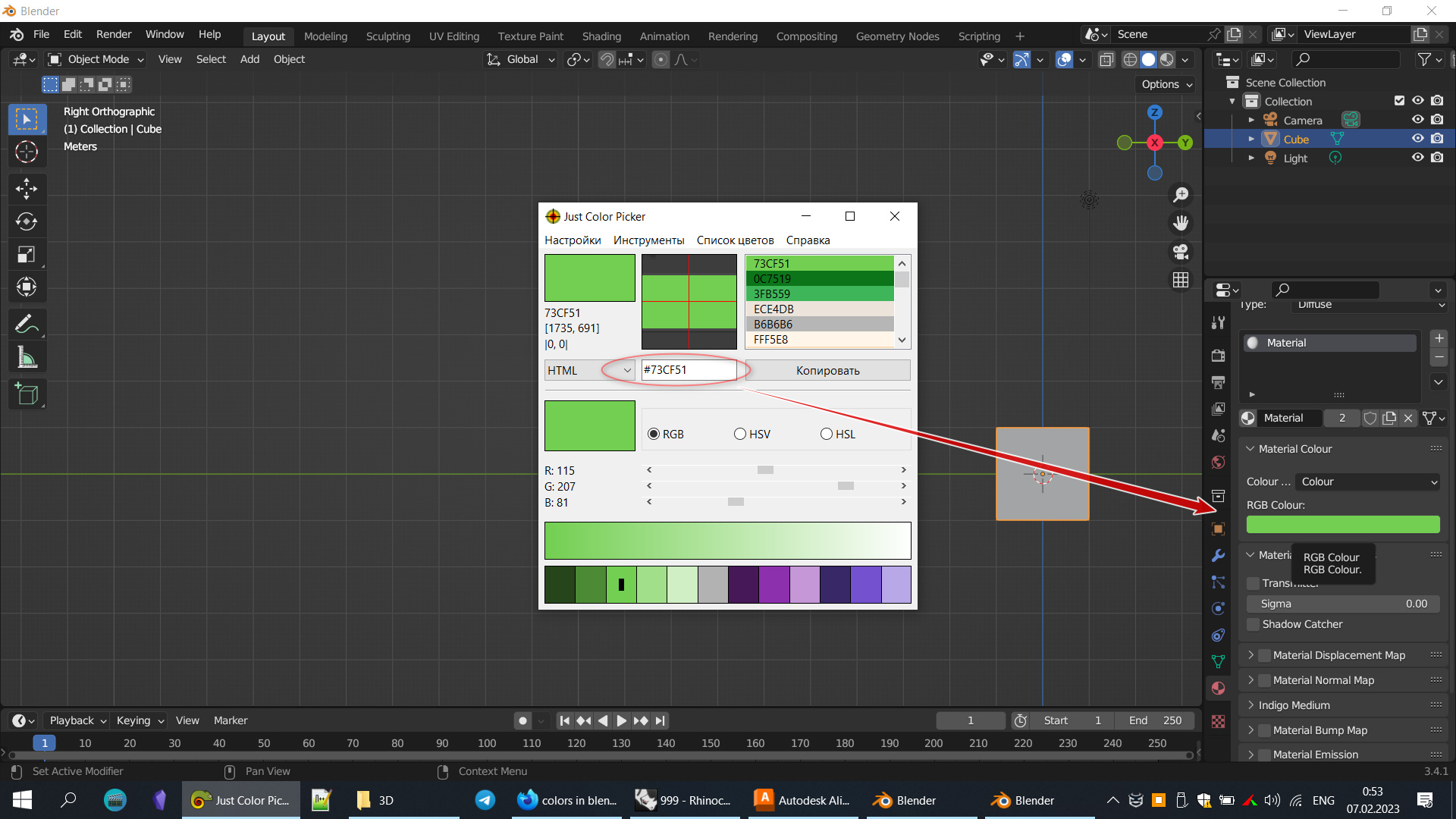1456x819 pixels.
Task: Click the Копировать button
Action: click(827, 370)
